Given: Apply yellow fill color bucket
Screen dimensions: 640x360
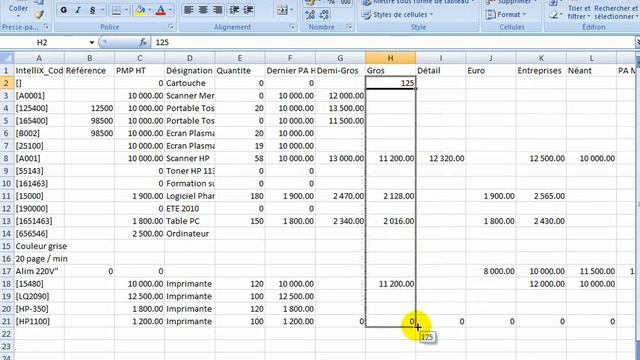Looking at the screenshot, I should coord(140,10).
